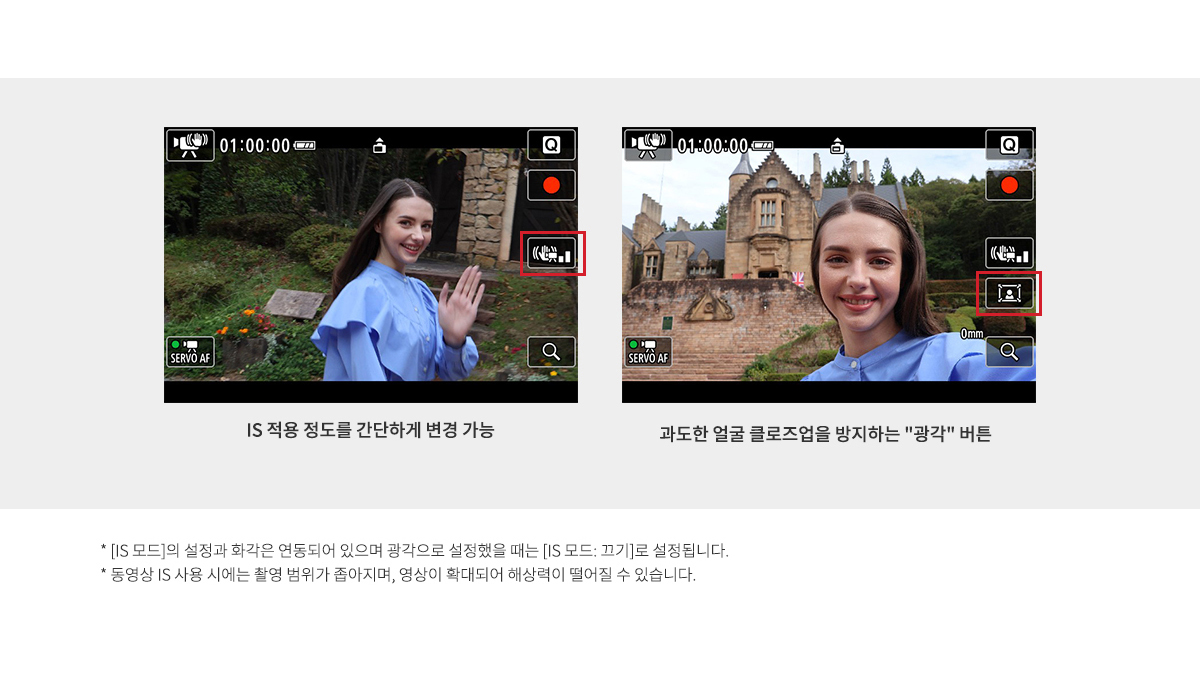The image size is (1200, 692).
Task: Tap the wide-angle face framing button
Action: point(1009,293)
